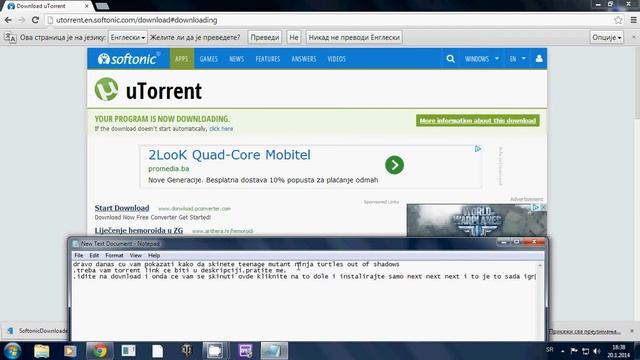Open the Chrome hamburger menu
The image size is (640, 360).
tap(633, 20)
